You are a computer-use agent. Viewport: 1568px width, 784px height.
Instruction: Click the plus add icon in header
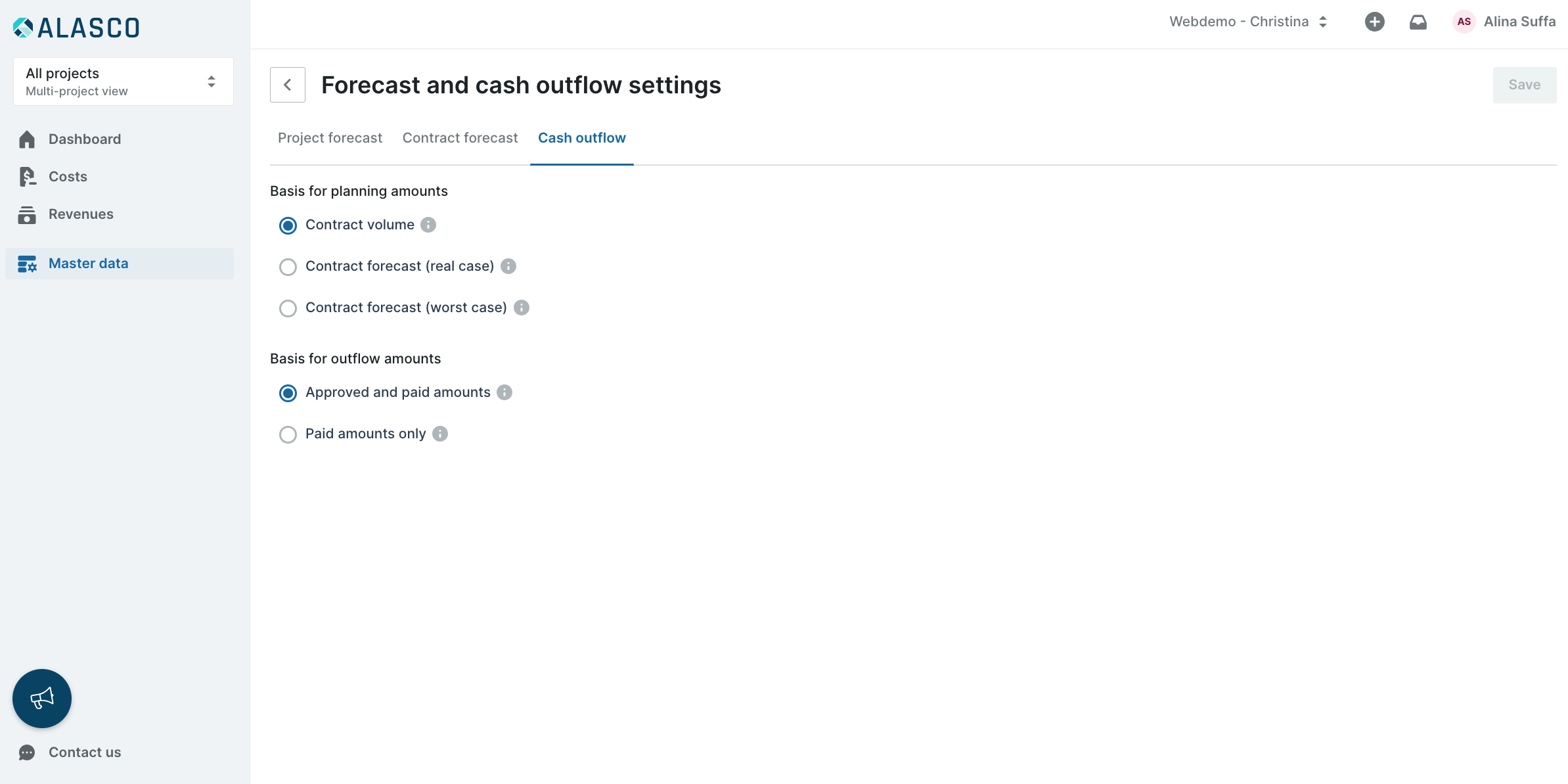1374,22
